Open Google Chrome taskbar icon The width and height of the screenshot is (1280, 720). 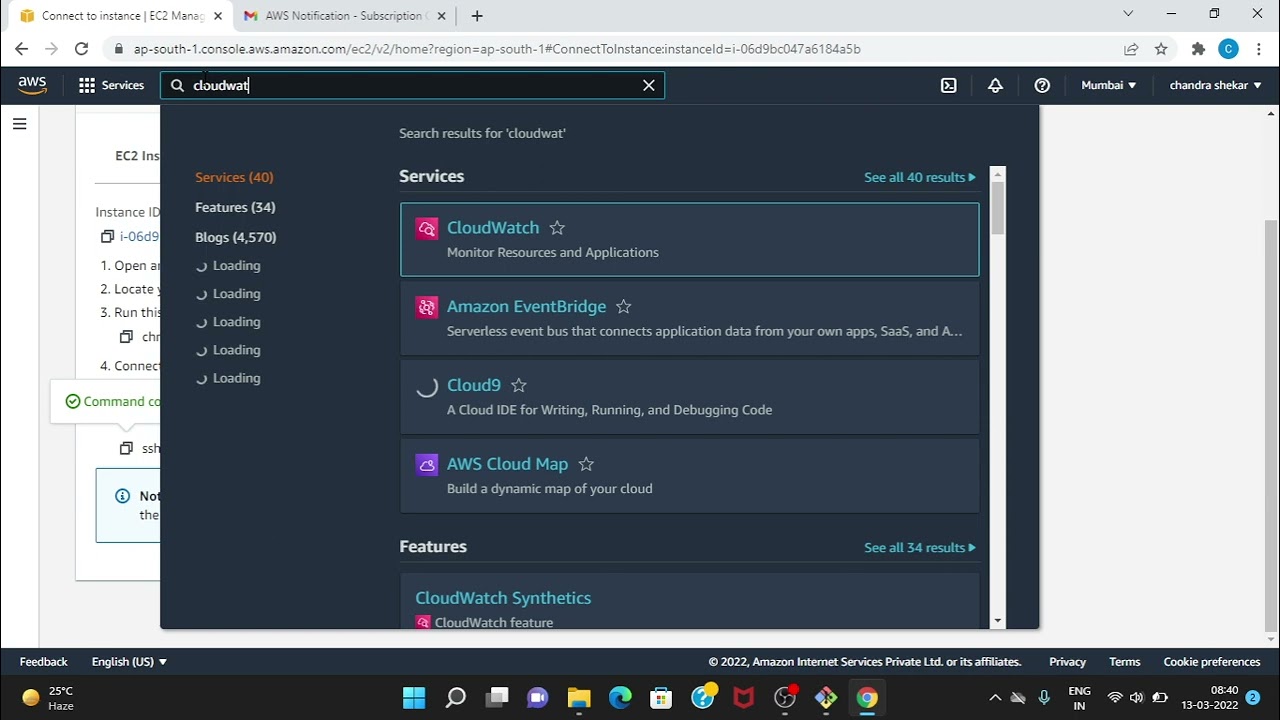click(x=867, y=698)
